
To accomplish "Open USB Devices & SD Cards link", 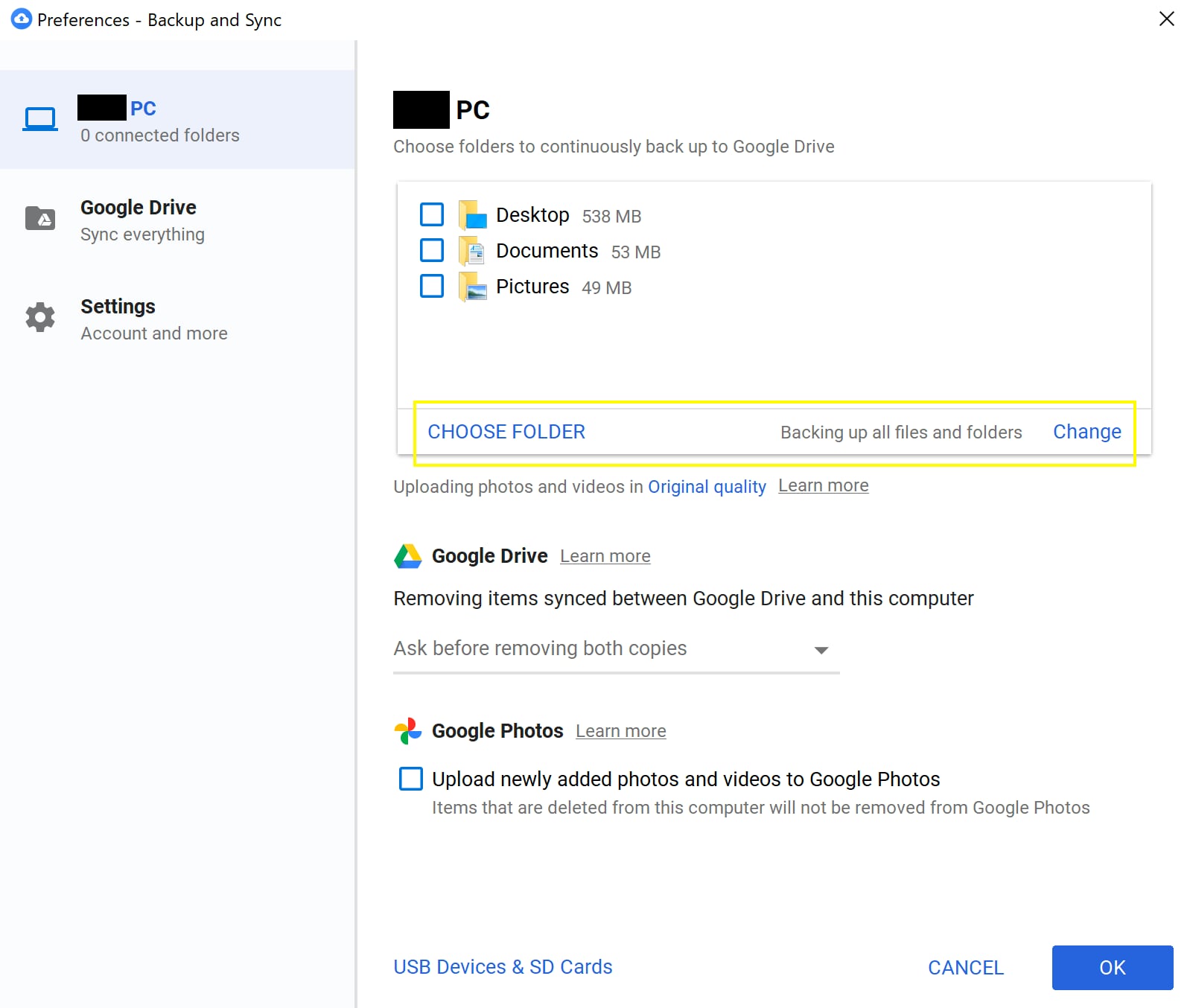I will tap(503, 967).
